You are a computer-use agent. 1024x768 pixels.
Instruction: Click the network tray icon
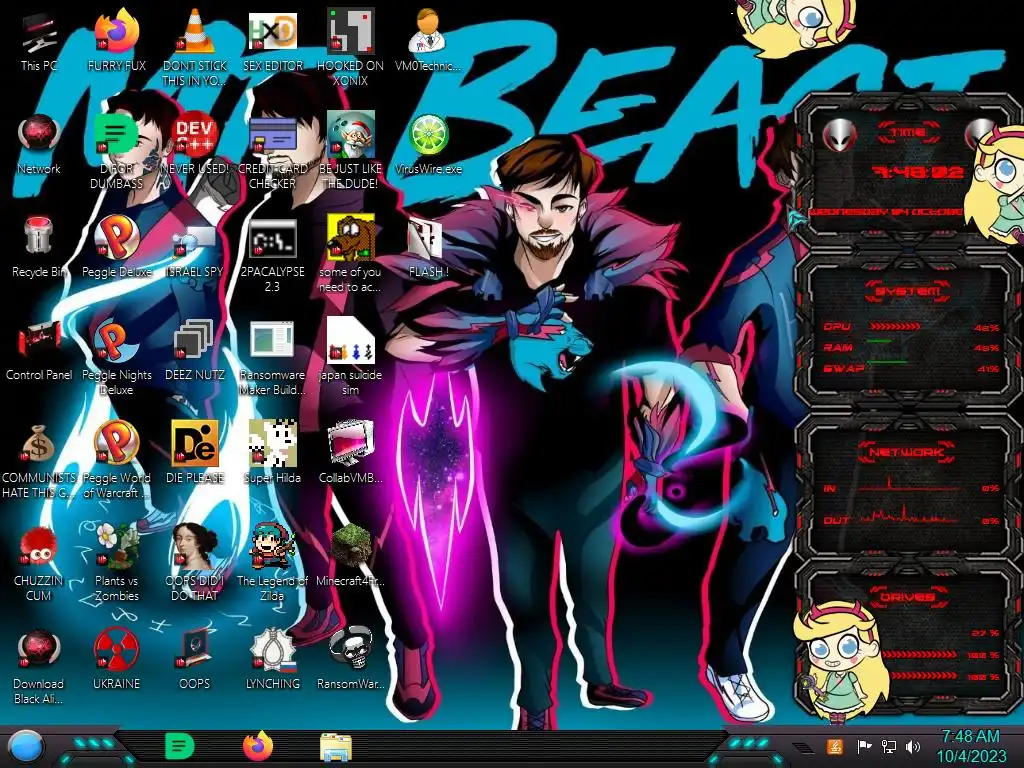[888, 746]
